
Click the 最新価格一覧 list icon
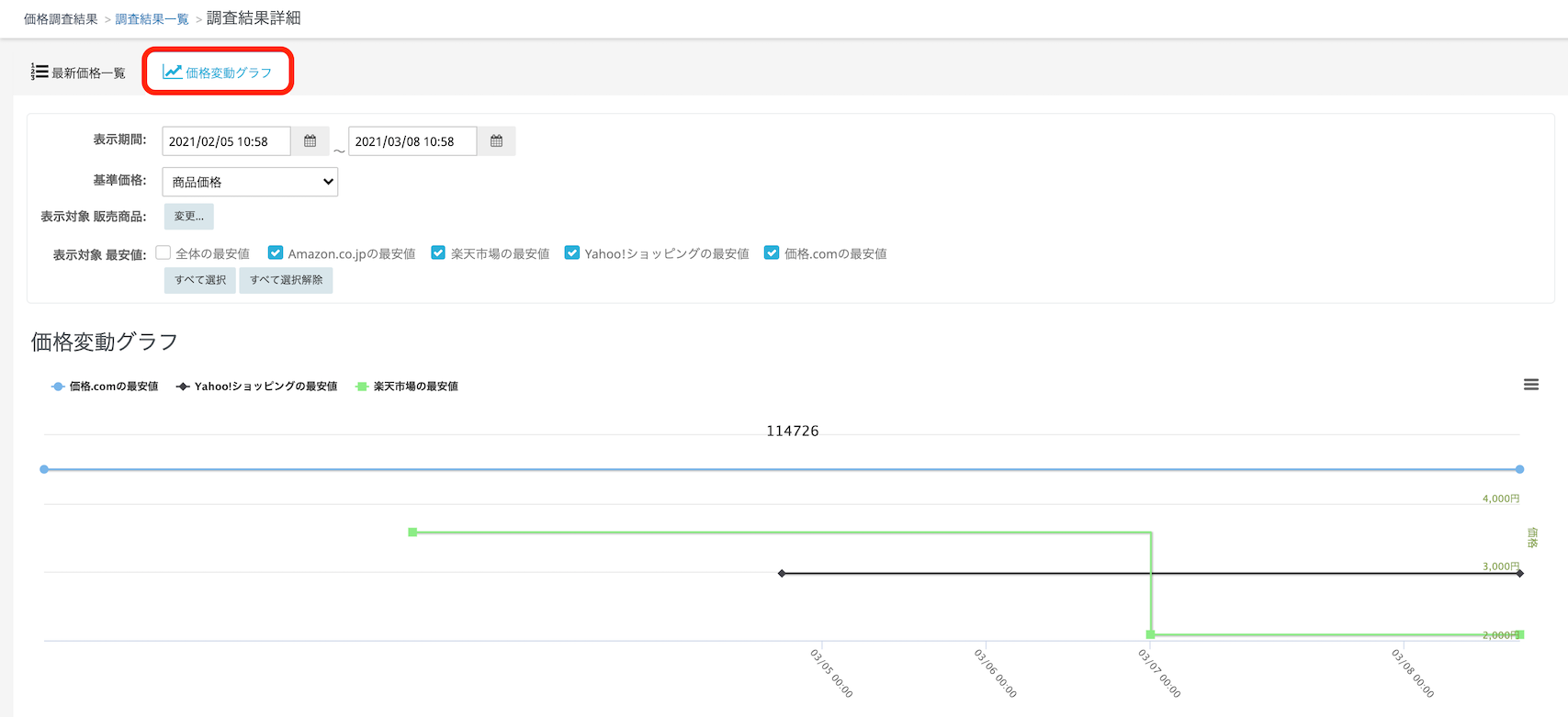click(x=39, y=72)
